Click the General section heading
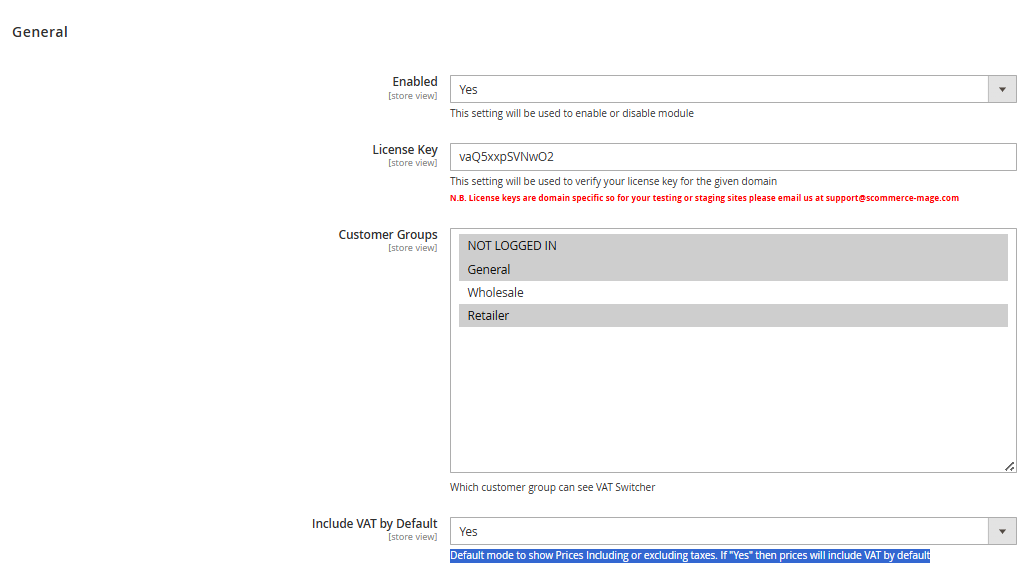1022x588 pixels. click(40, 32)
